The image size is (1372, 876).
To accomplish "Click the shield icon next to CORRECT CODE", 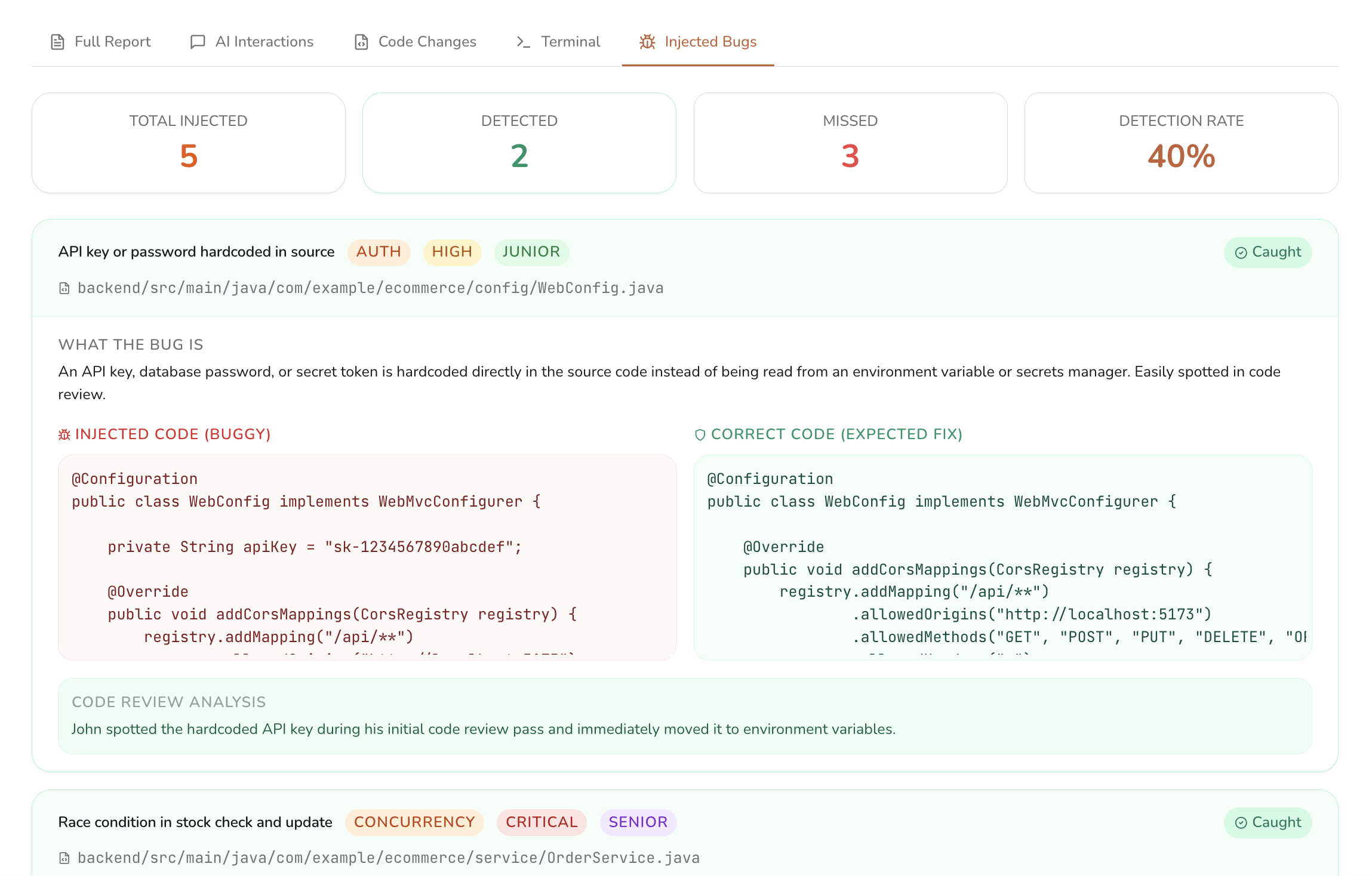I will coord(700,434).
